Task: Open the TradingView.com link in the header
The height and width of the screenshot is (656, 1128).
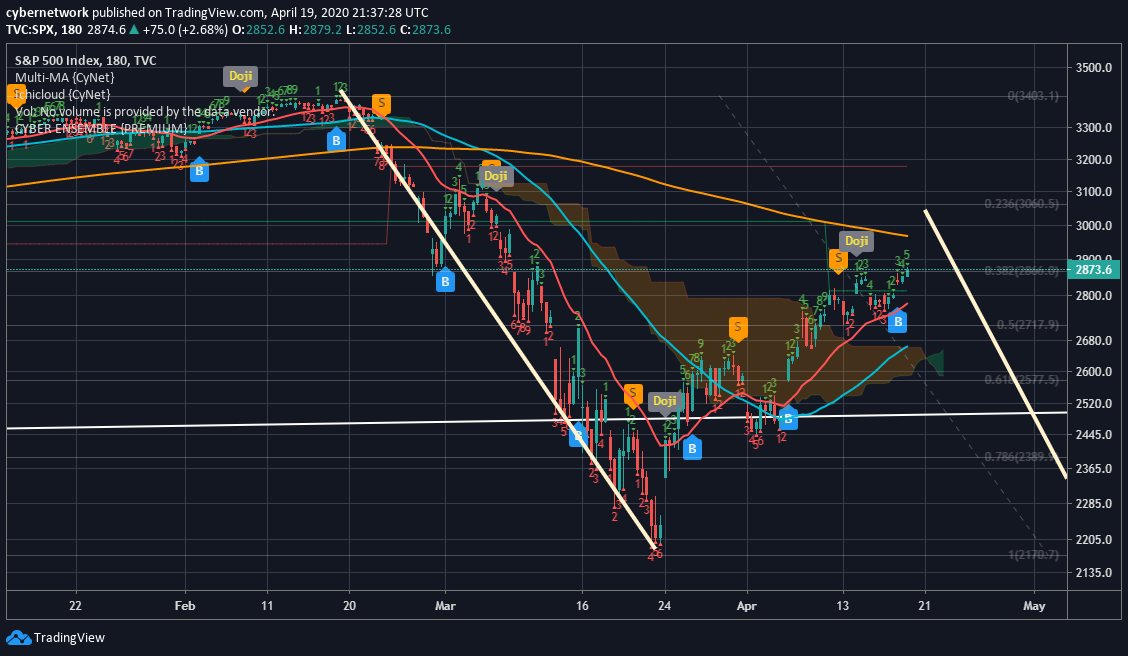Action: pos(214,12)
